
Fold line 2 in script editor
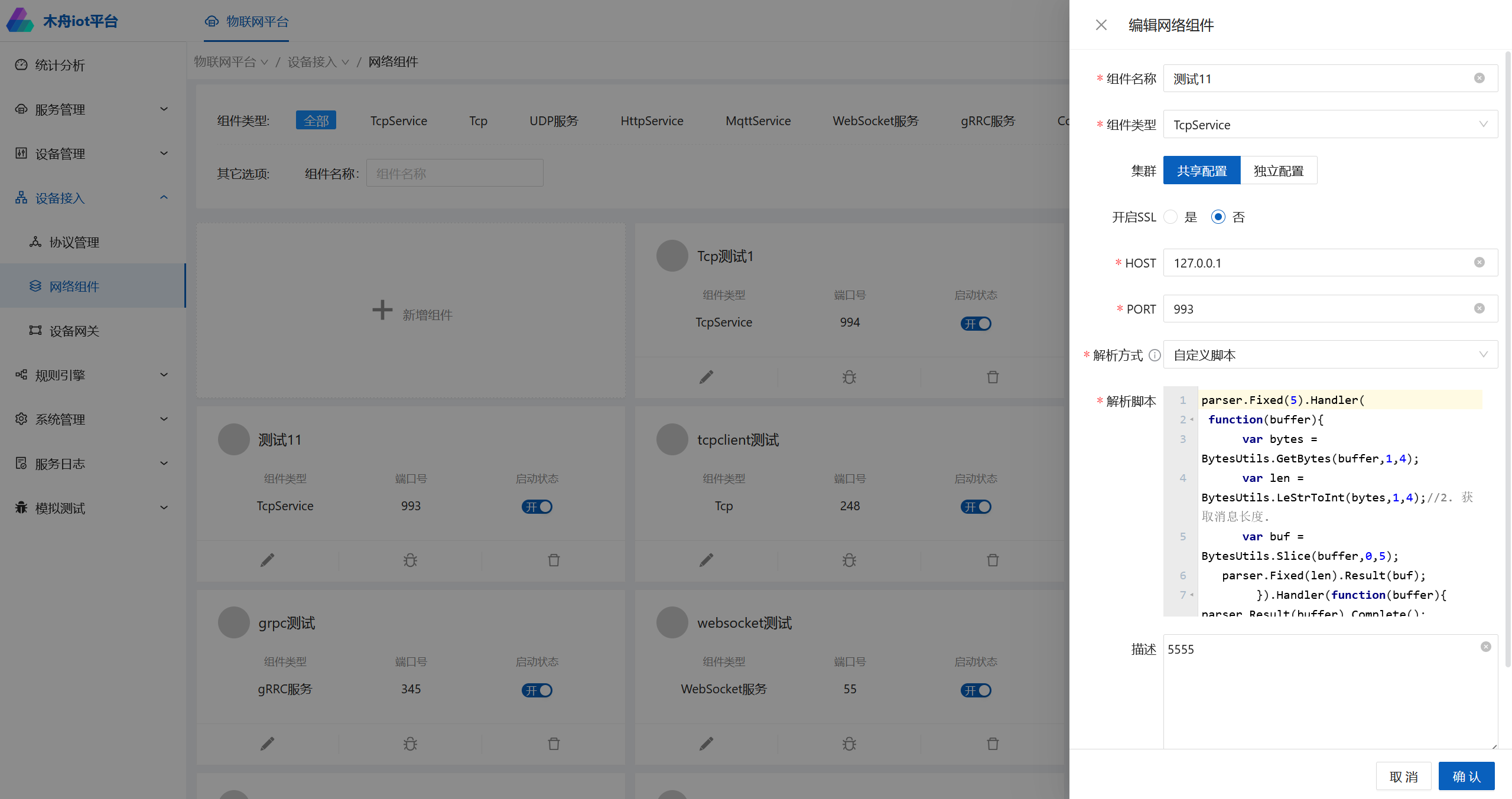tap(1192, 419)
